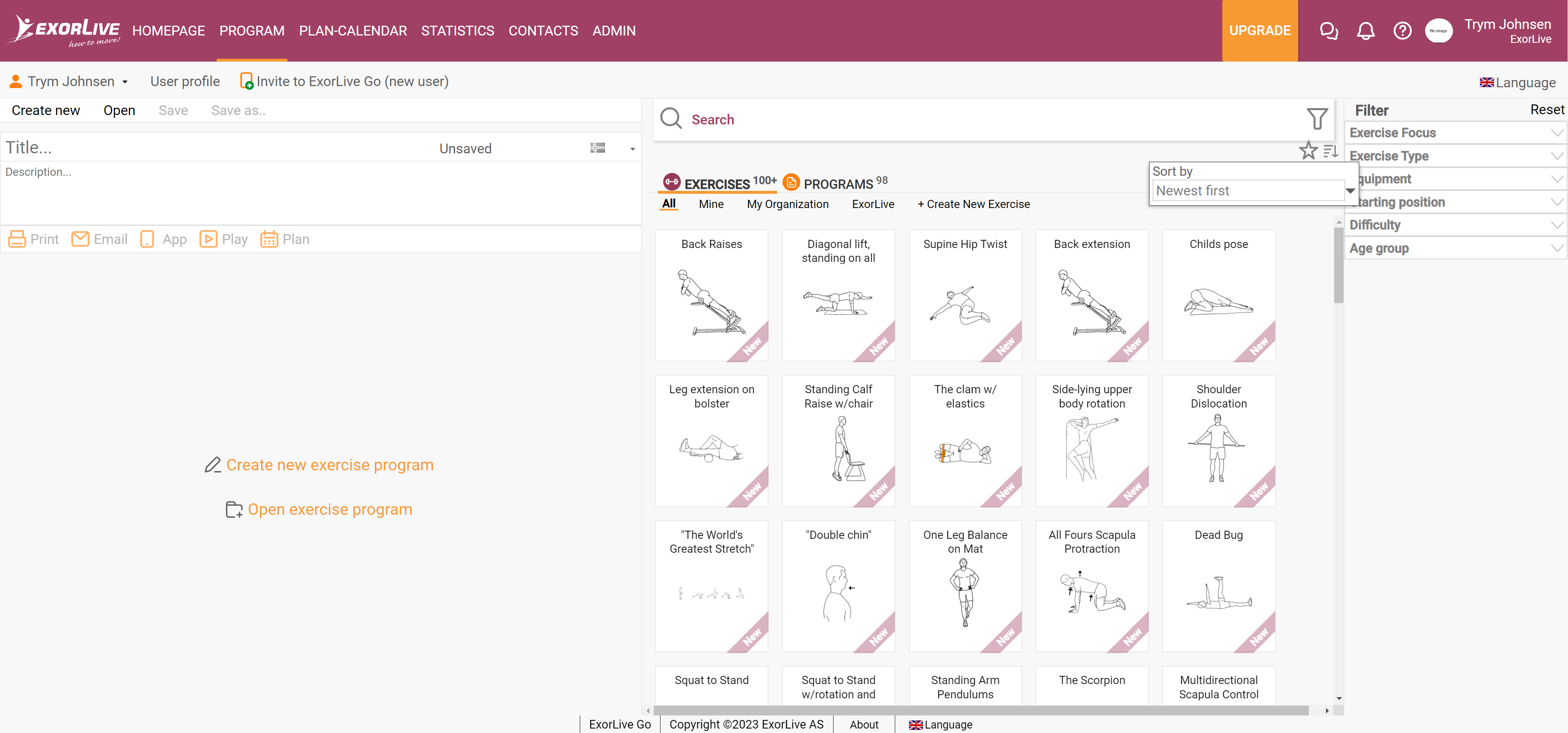Open the Trym Johnsen contact dropdown
This screenshot has height=733, width=1568.
coord(125,82)
